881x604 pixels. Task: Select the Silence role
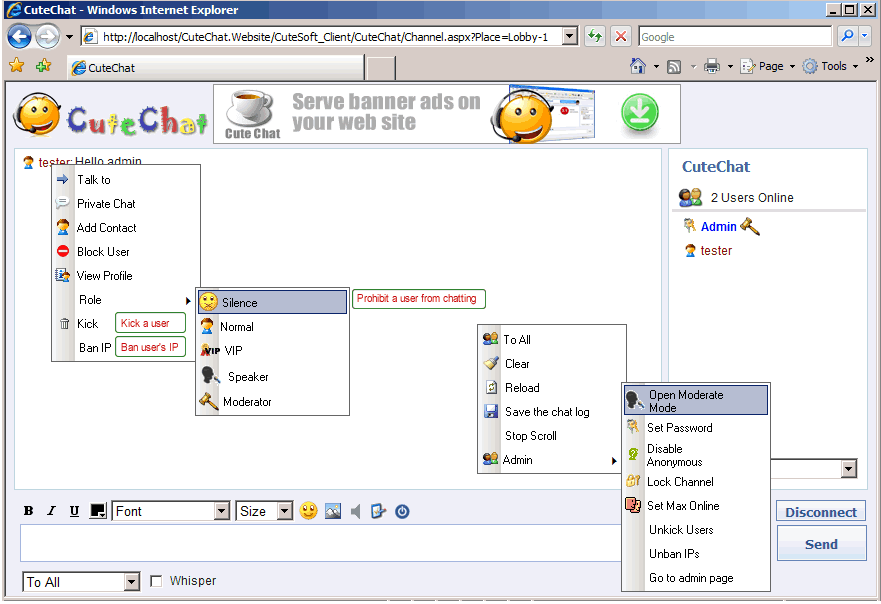click(273, 302)
